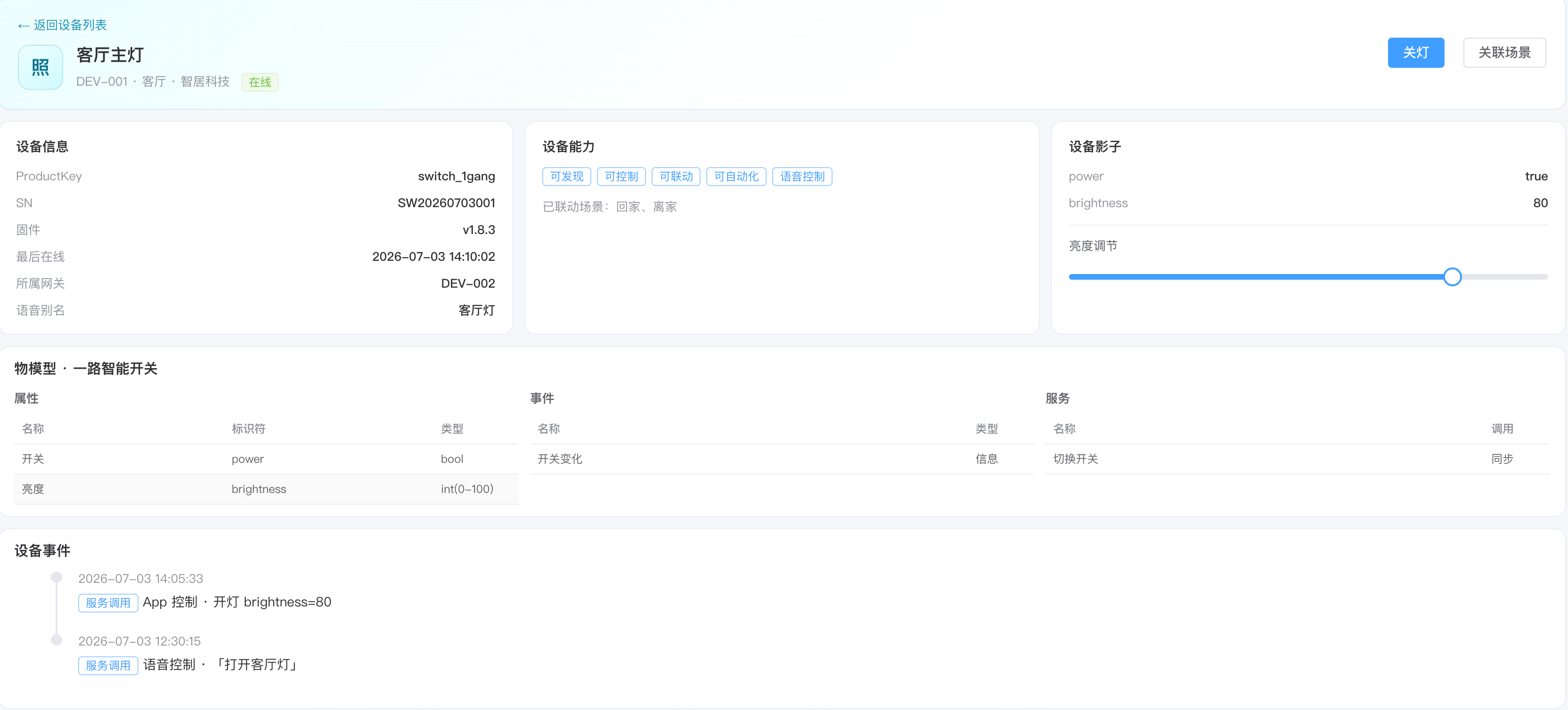Select the 开关变化 event row
The width and height of the screenshot is (1568, 710).
782,459
